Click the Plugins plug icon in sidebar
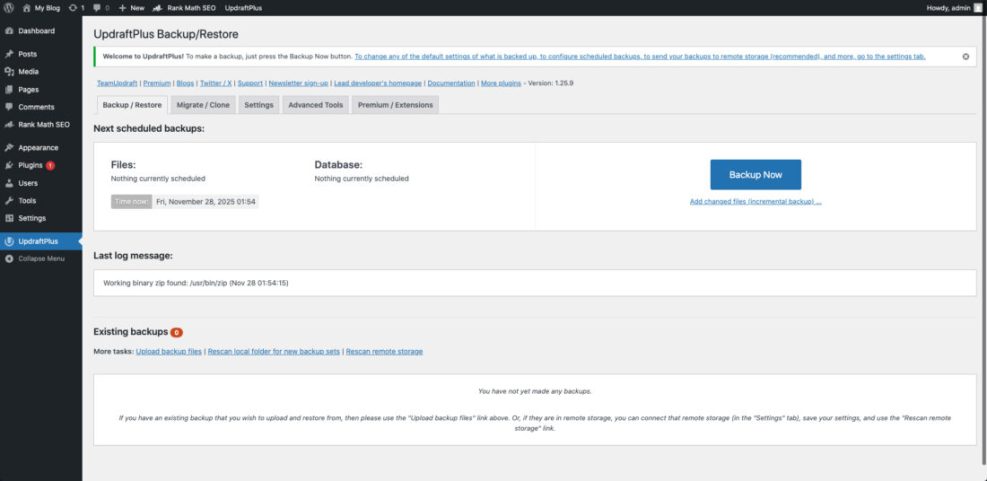This screenshot has height=481, width=987. 9,166
